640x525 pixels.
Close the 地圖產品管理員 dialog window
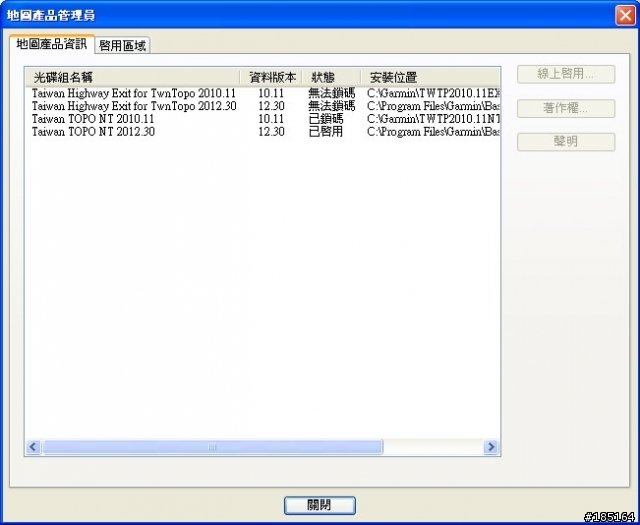pos(625,16)
